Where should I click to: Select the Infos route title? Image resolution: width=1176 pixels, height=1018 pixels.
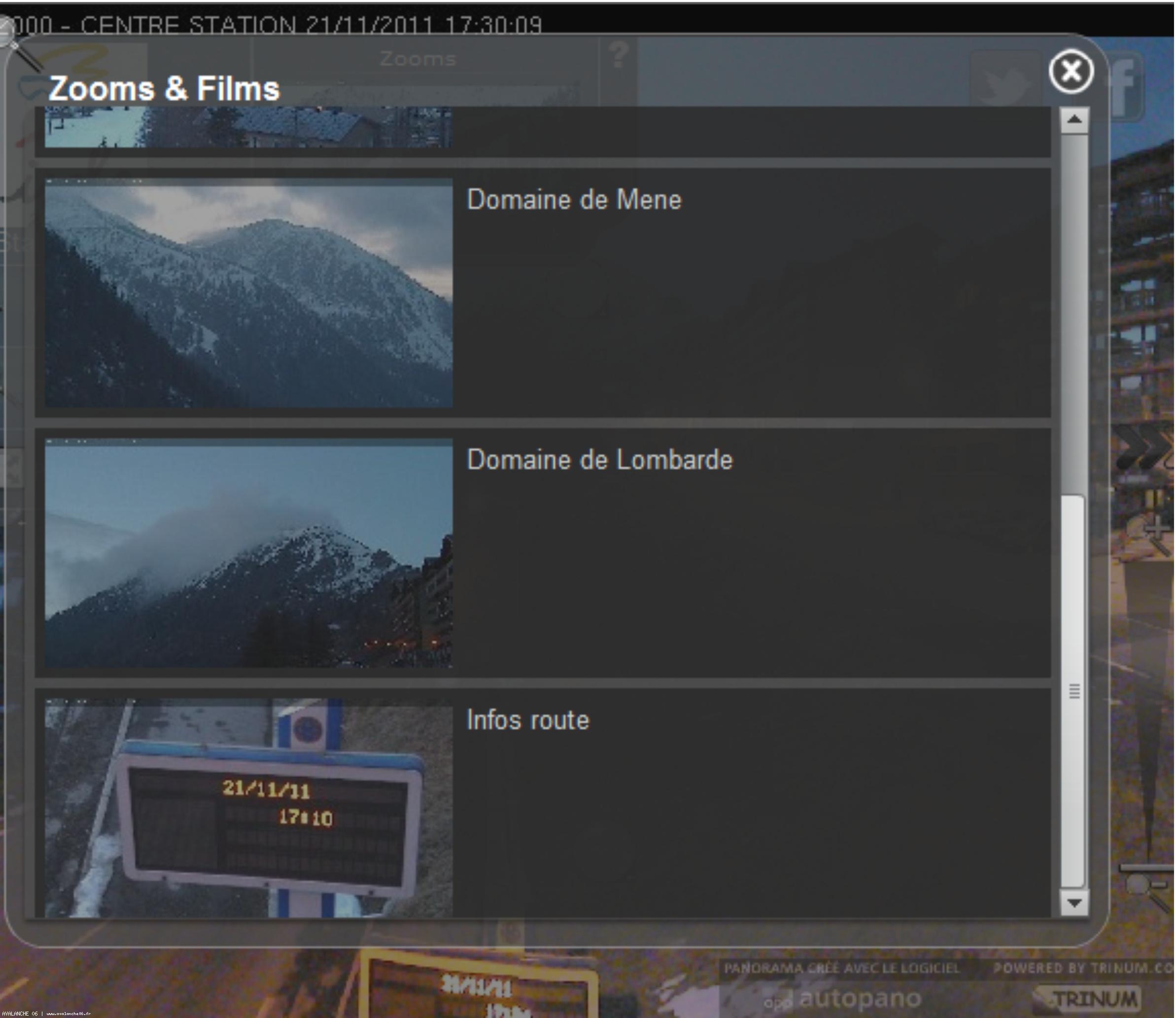tap(528, 720)
